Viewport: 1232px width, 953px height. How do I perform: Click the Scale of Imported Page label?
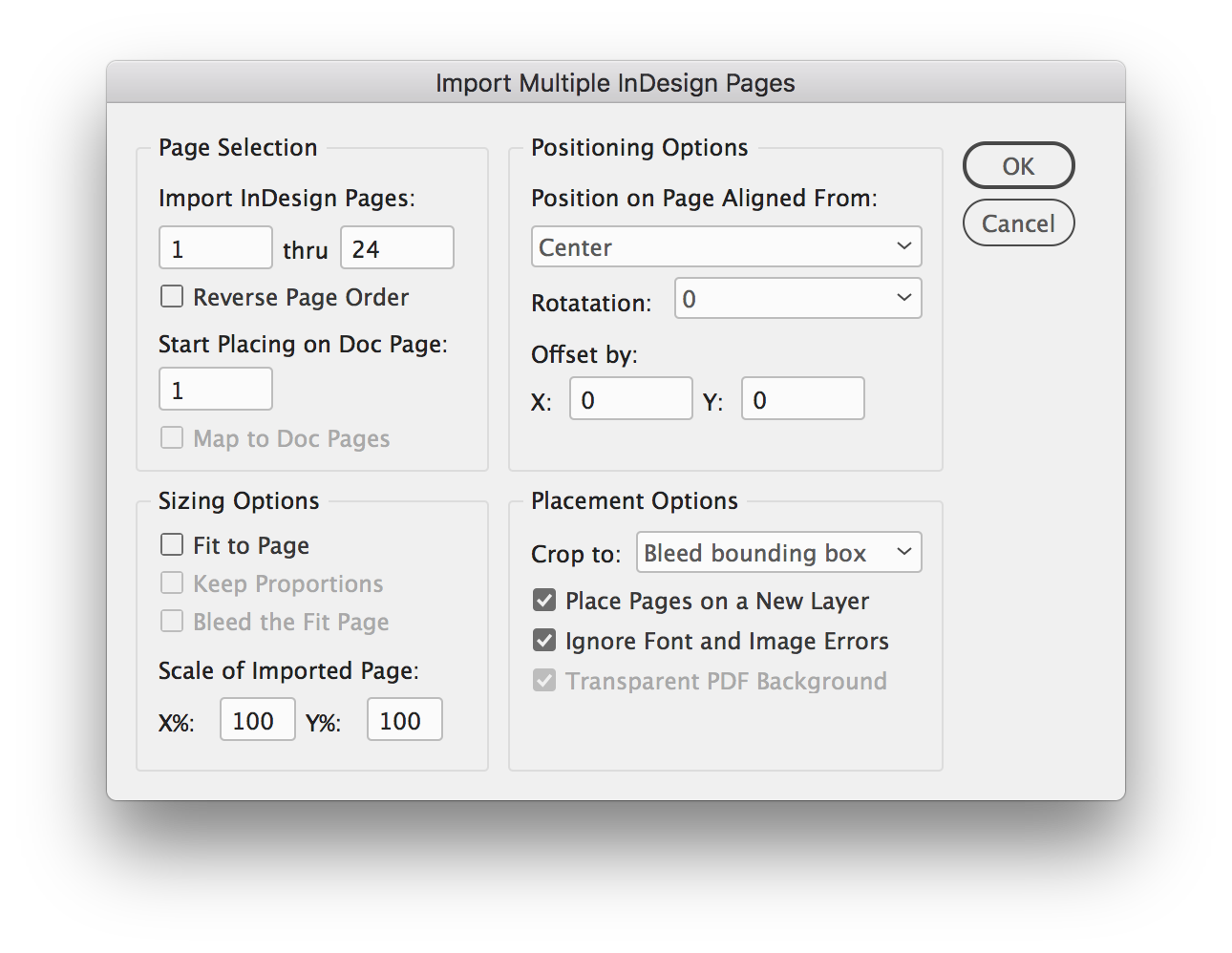coord(288,670)
